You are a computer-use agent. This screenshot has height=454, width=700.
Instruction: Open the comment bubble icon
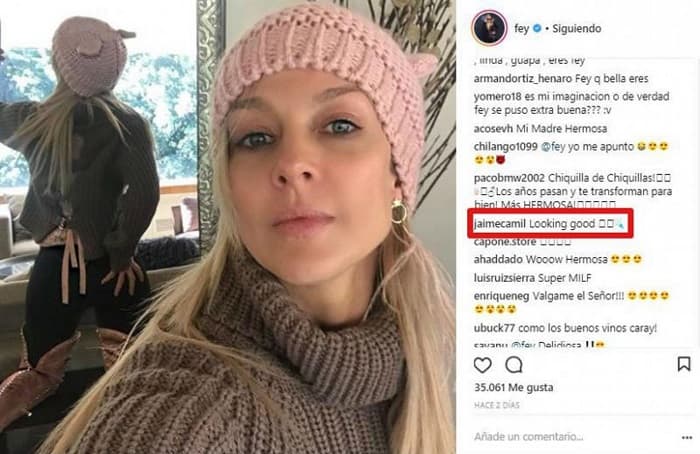click(x=514, y=365)
